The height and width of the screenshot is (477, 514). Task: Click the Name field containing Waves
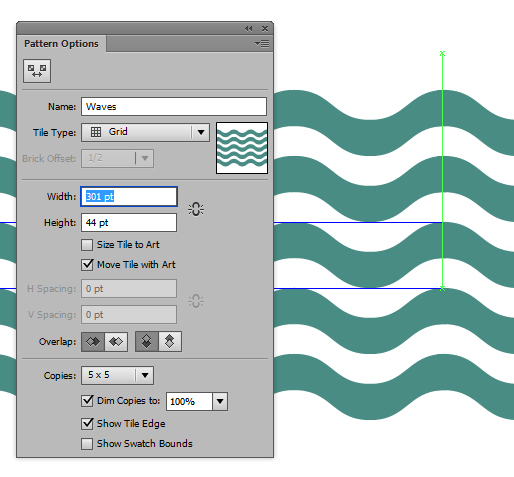[x=174, y=107]
